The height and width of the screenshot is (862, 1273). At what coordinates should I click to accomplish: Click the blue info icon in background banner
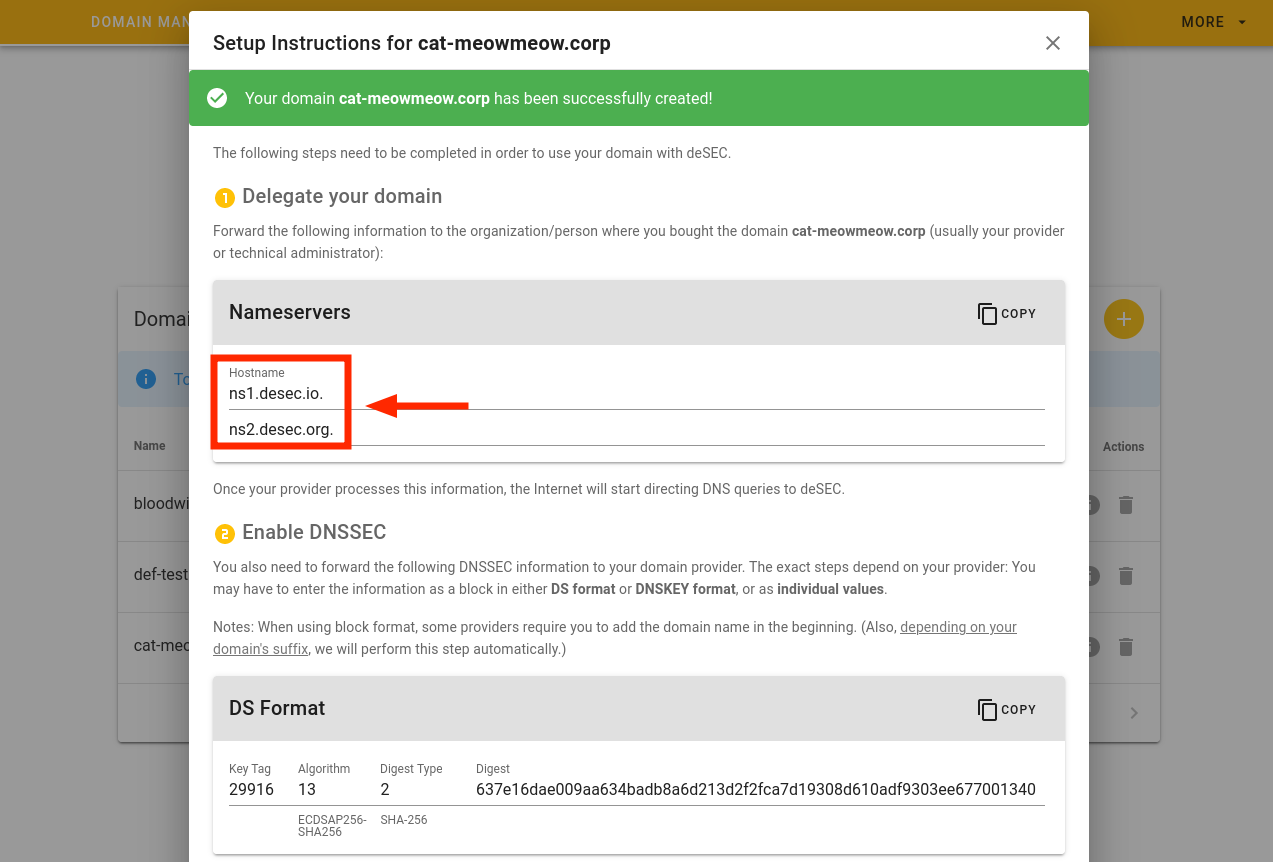tap(146, 379)
